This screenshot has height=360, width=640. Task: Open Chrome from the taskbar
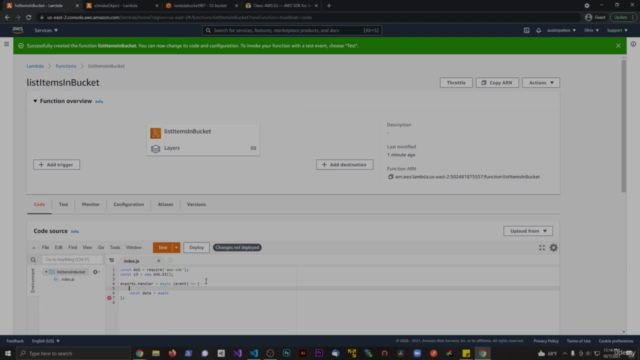(140, 353)
